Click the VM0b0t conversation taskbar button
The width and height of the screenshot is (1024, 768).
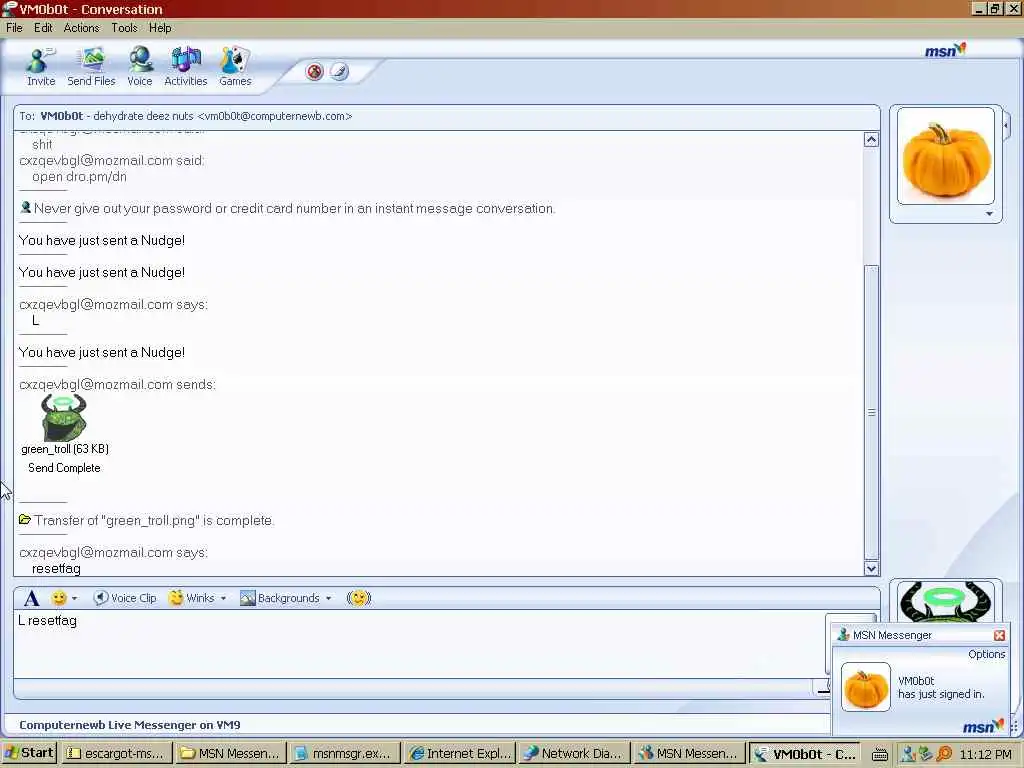tap(803, 753)
